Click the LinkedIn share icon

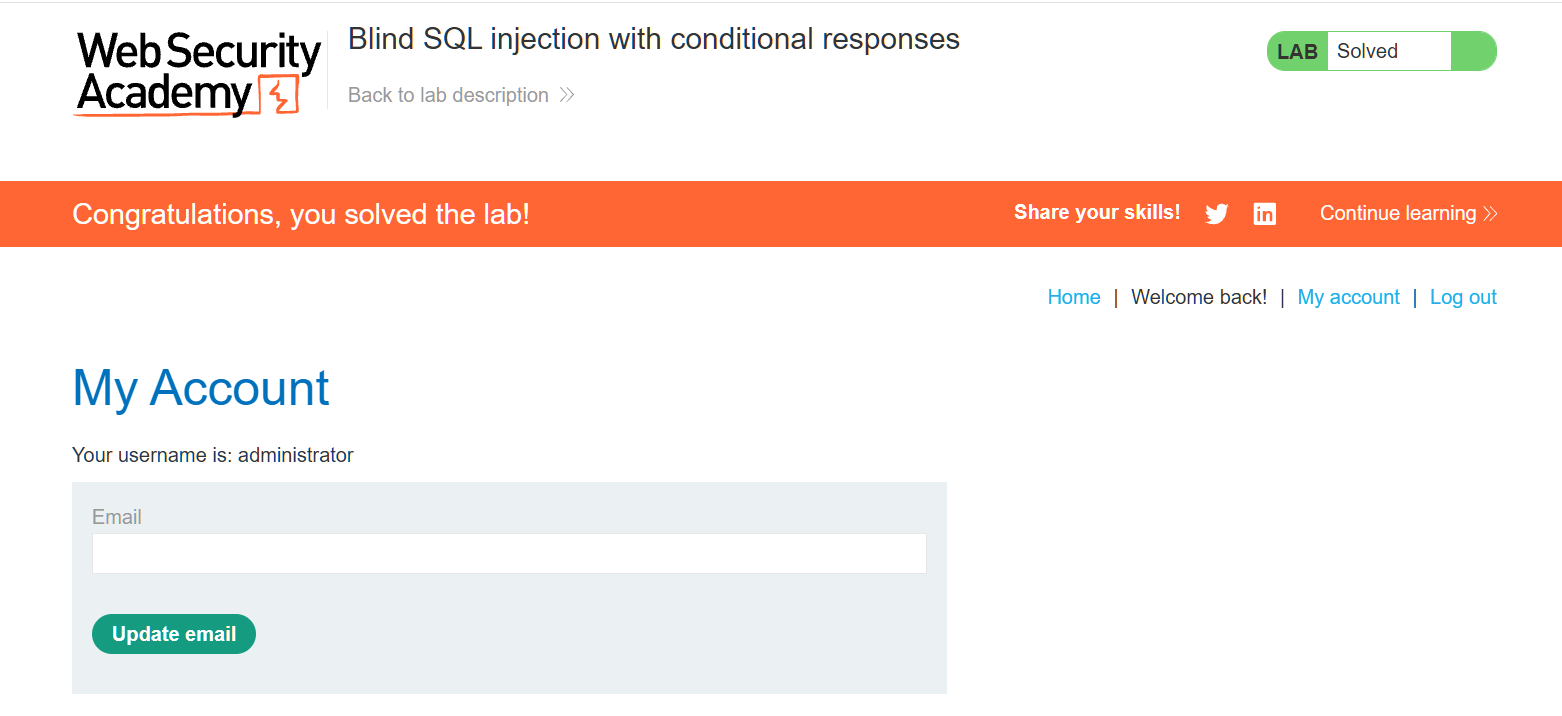tap(1265, 214)
